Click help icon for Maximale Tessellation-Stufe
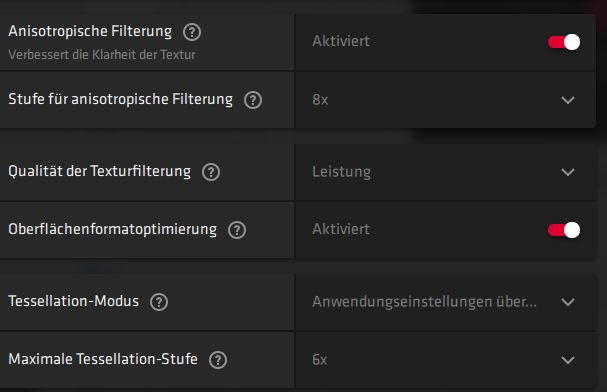Viewport: 607px width, 392px height. click(x=218, y=360)
